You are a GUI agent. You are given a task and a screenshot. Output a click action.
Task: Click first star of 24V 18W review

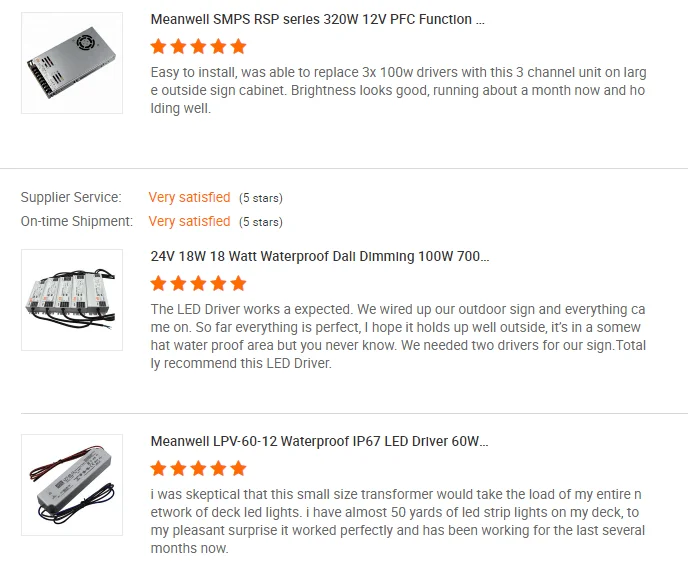point(158,283)
